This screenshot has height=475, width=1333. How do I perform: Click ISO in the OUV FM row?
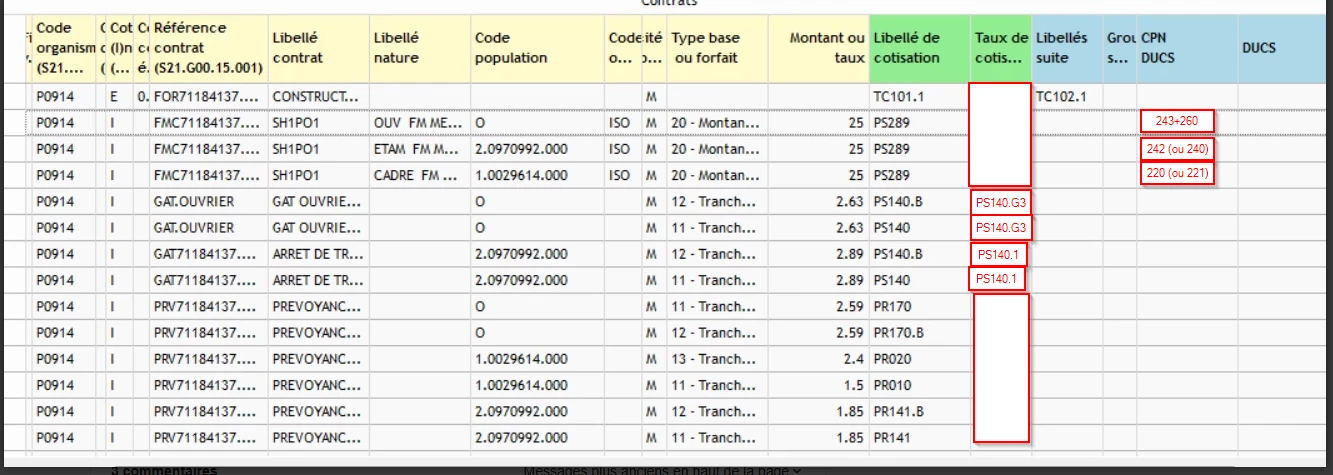point(622,123)
